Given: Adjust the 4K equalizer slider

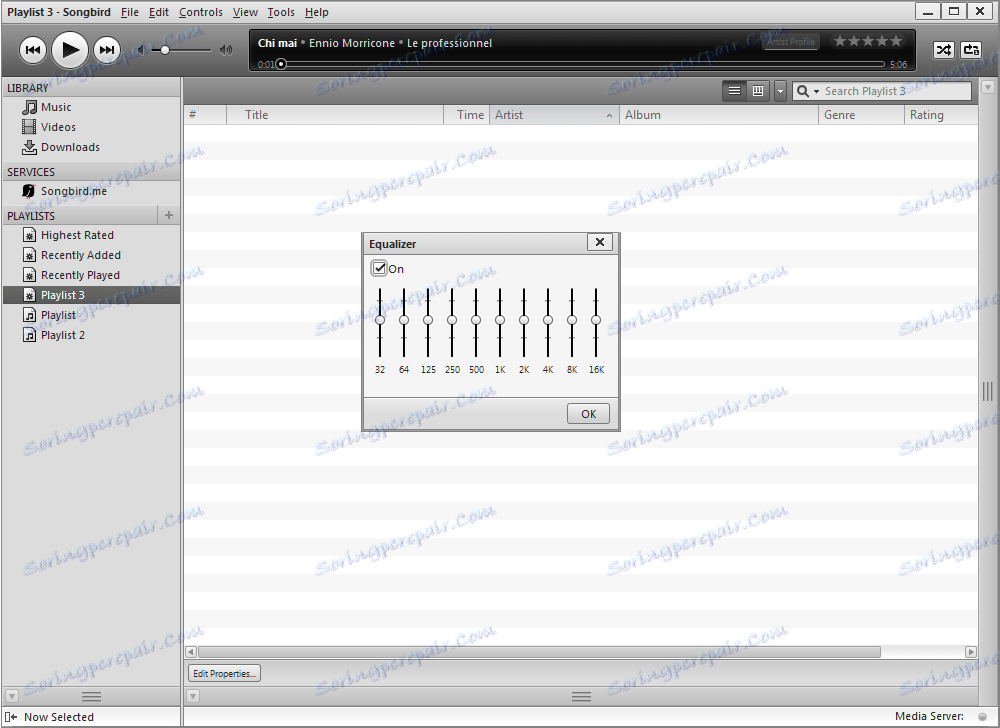Looking at the screenshot, I should pos(548,320).
